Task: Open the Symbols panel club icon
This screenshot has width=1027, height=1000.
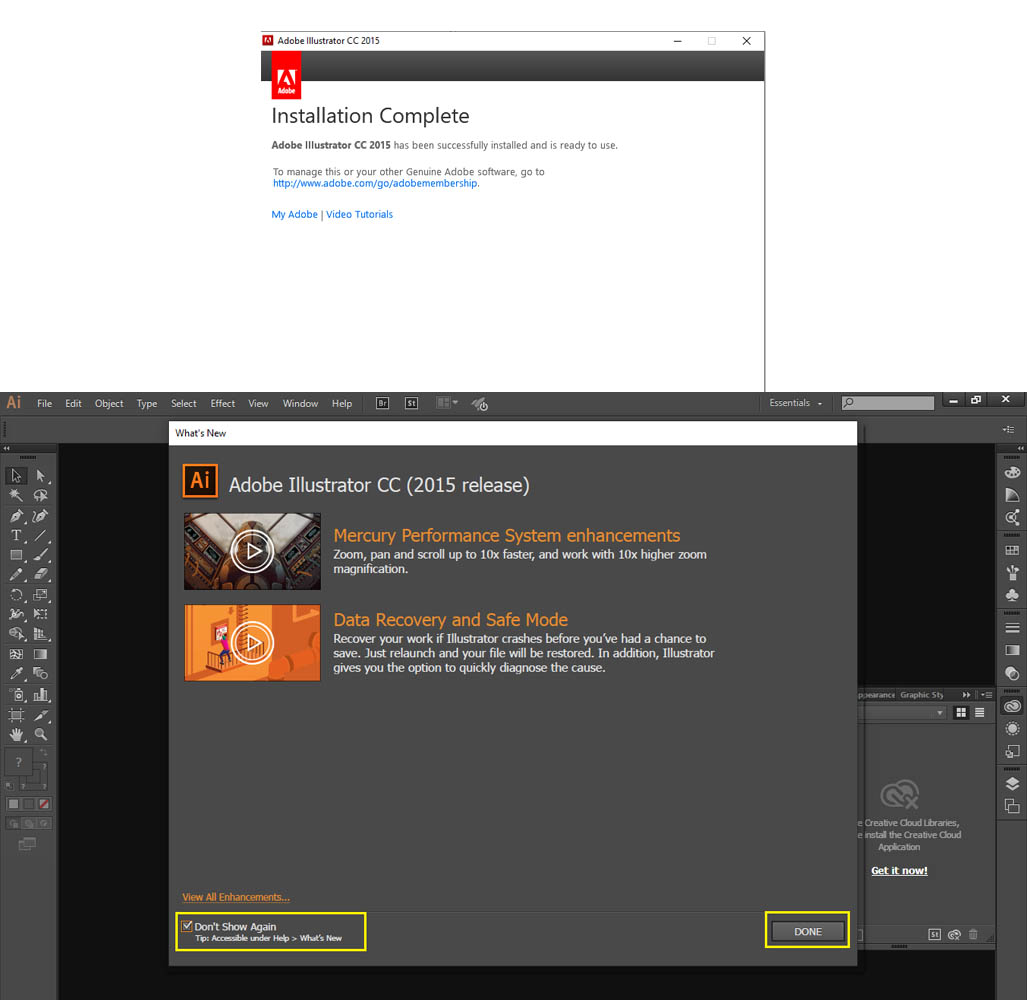Action: point(1012,595)
